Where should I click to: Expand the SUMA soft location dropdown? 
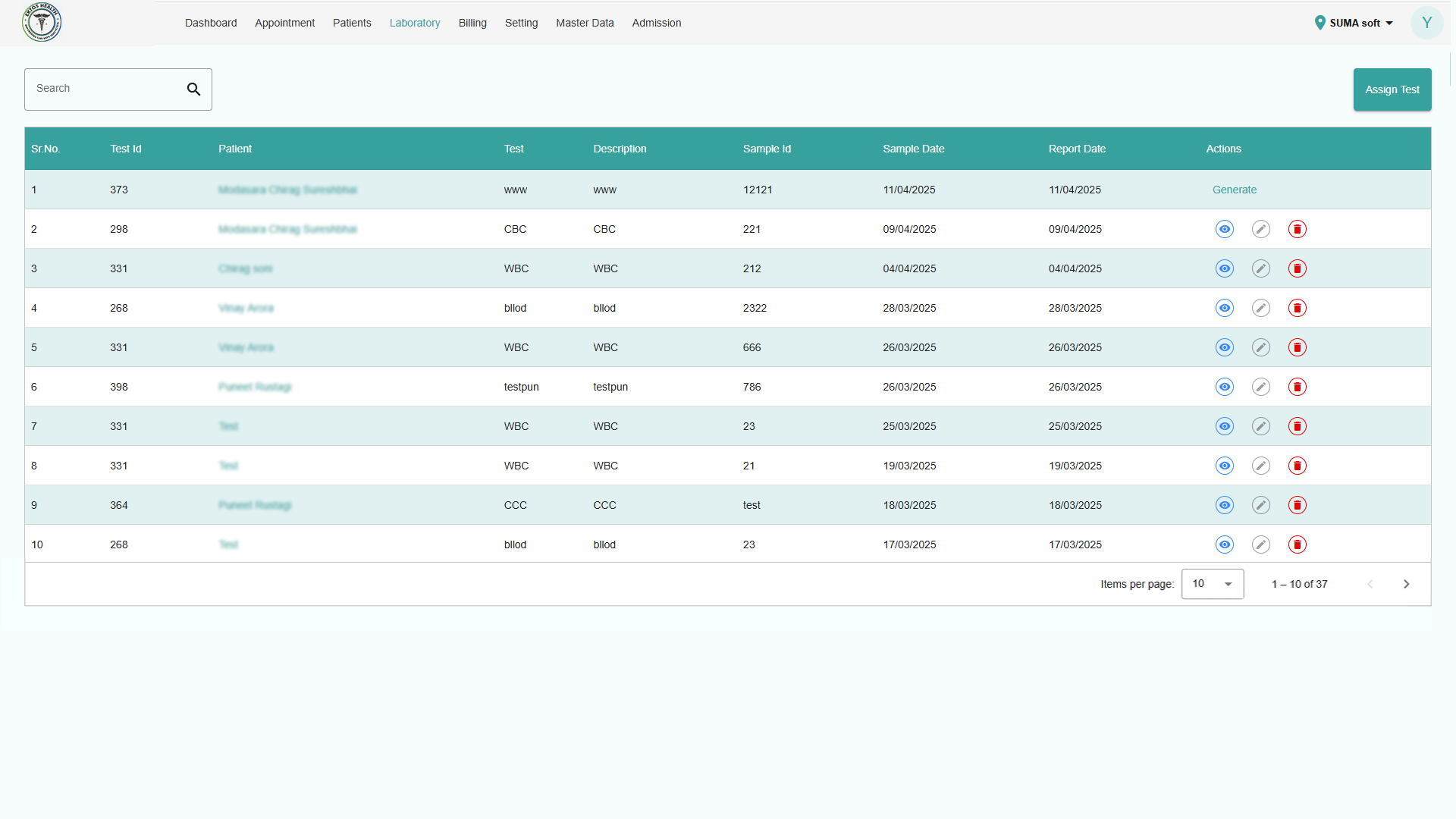[1354, 23]
